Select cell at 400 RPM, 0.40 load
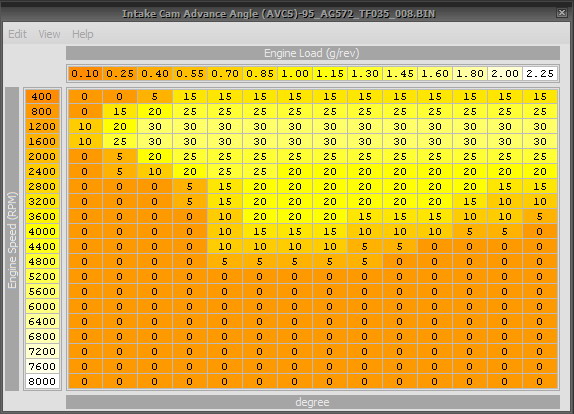This screenshot has width=574, height=414. pyautogui.click(x=155, y=97)
